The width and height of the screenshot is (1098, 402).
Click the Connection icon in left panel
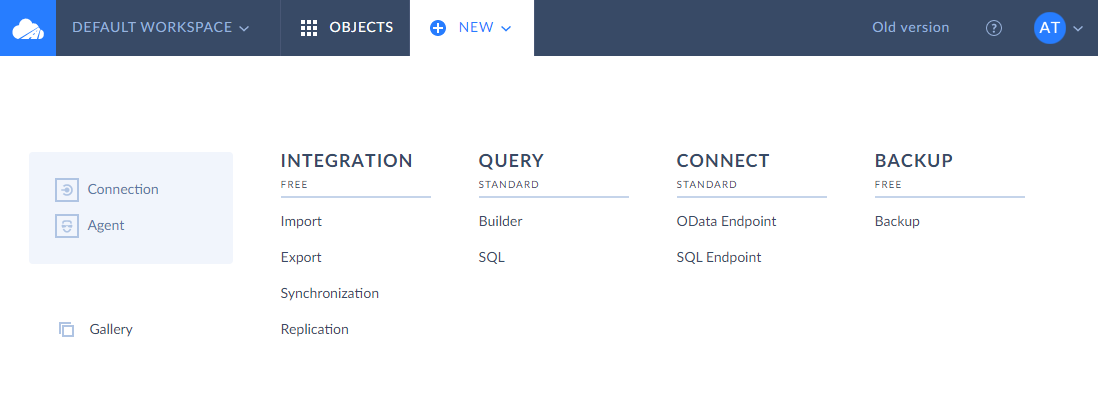point(66,190)
